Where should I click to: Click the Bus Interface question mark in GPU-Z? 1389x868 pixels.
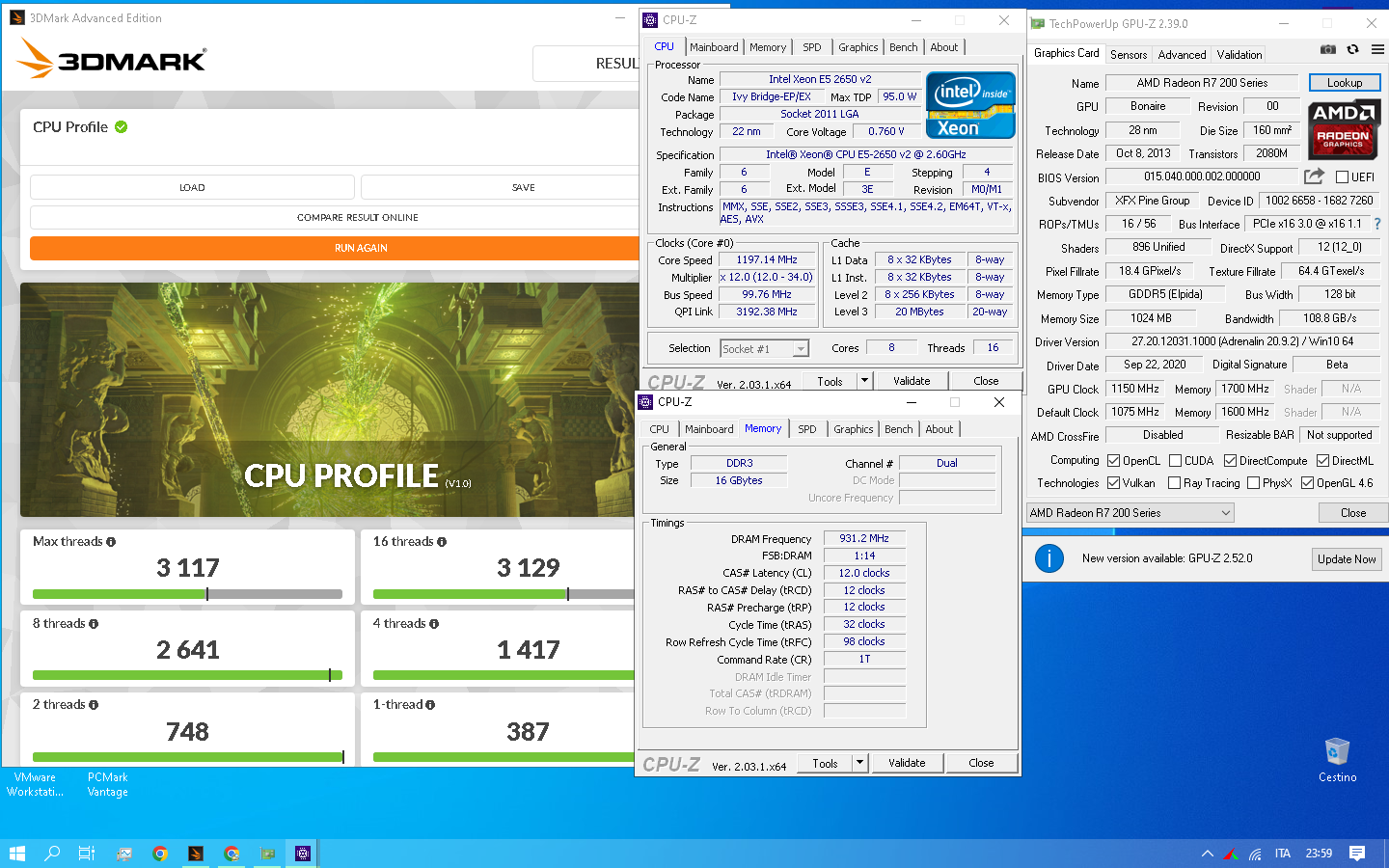point(1376,224)
